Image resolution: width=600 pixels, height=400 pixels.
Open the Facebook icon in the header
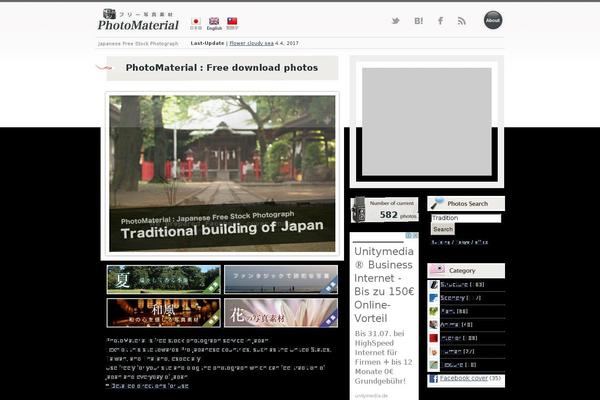pyautogui.click(x=440, y=21)
